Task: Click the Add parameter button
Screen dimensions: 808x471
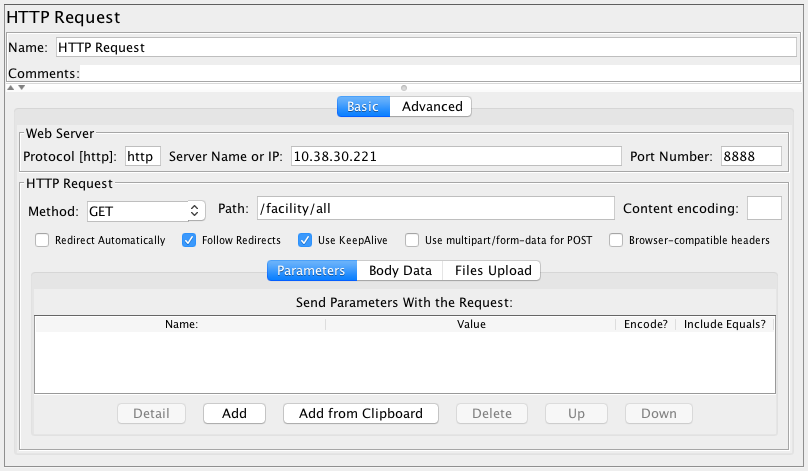Action: point(234,413)
